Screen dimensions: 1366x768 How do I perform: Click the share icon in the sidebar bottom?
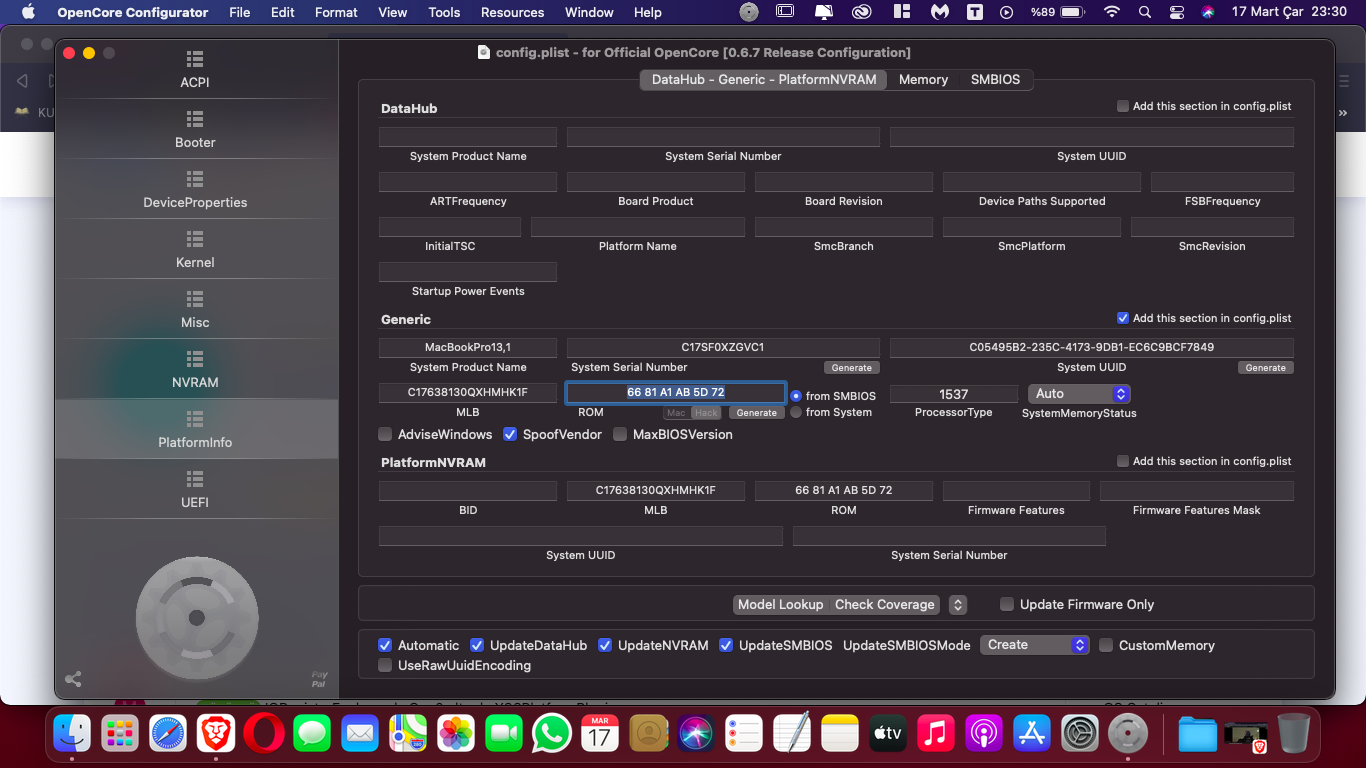pos(73,679)
